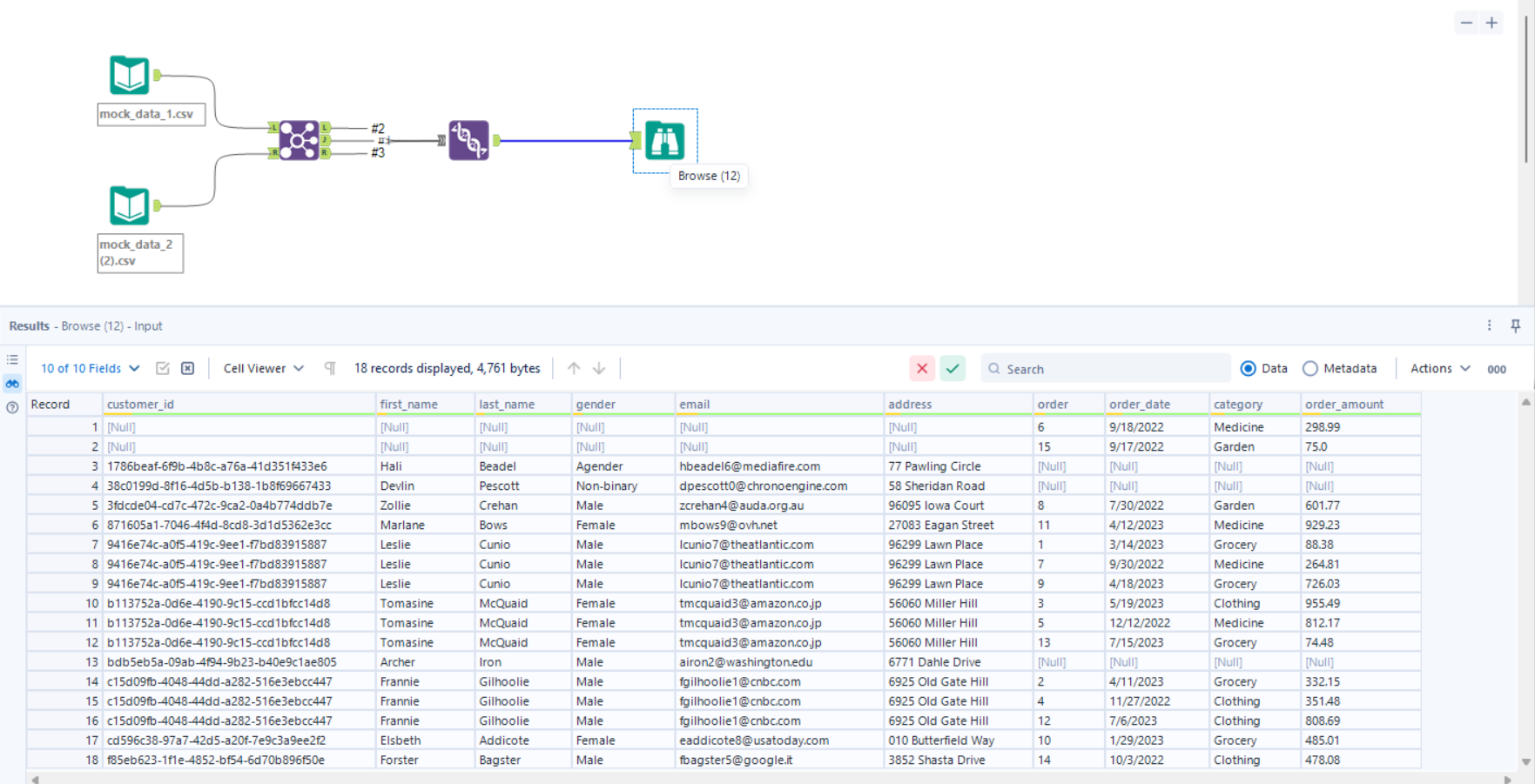
Task: Click the zoom out minus button
Action: coord(1466,23)
